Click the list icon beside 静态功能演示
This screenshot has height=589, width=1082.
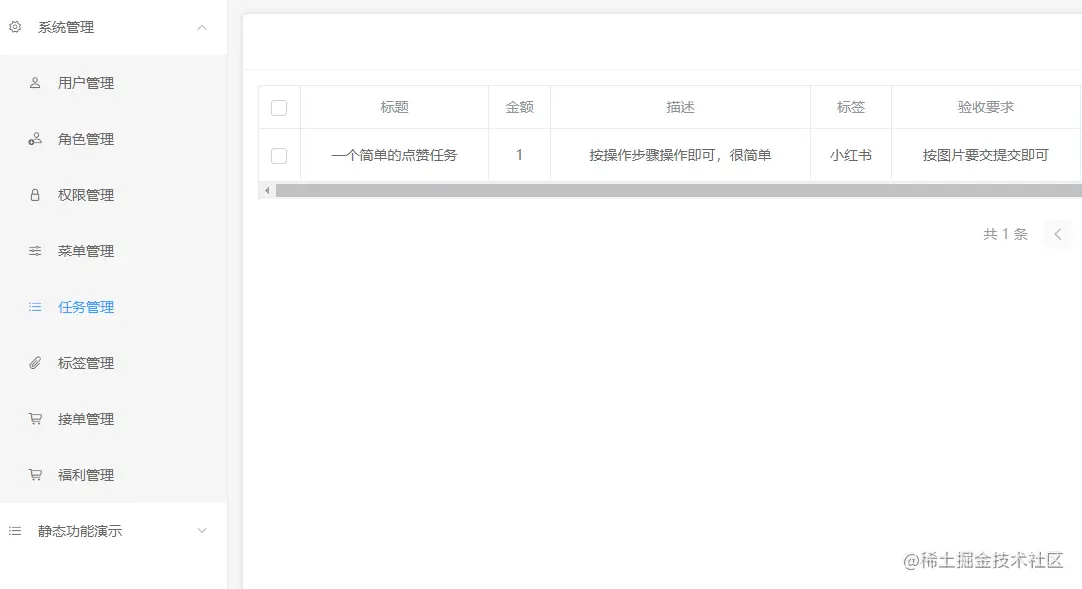(x=15, y=531)
